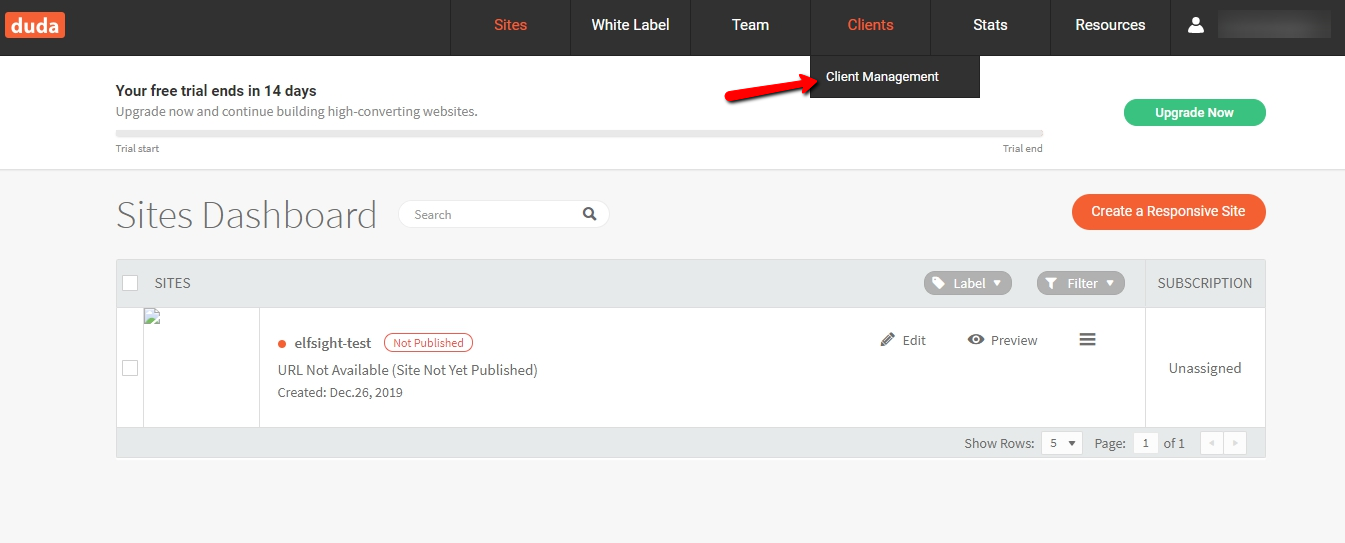Open the Stats menu
The height and width of the screenshot is (543, 1345).
(x=990, y=27)
